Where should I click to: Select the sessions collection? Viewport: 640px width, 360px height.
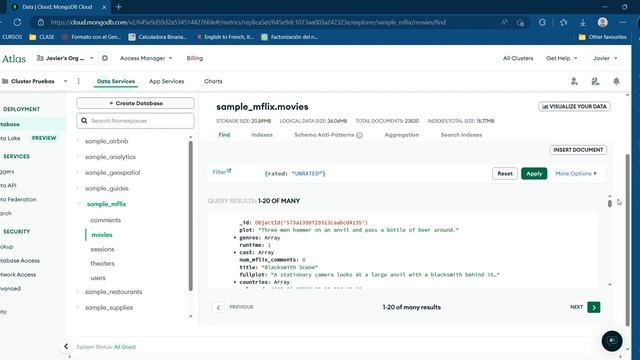click(x=102, y=249)
